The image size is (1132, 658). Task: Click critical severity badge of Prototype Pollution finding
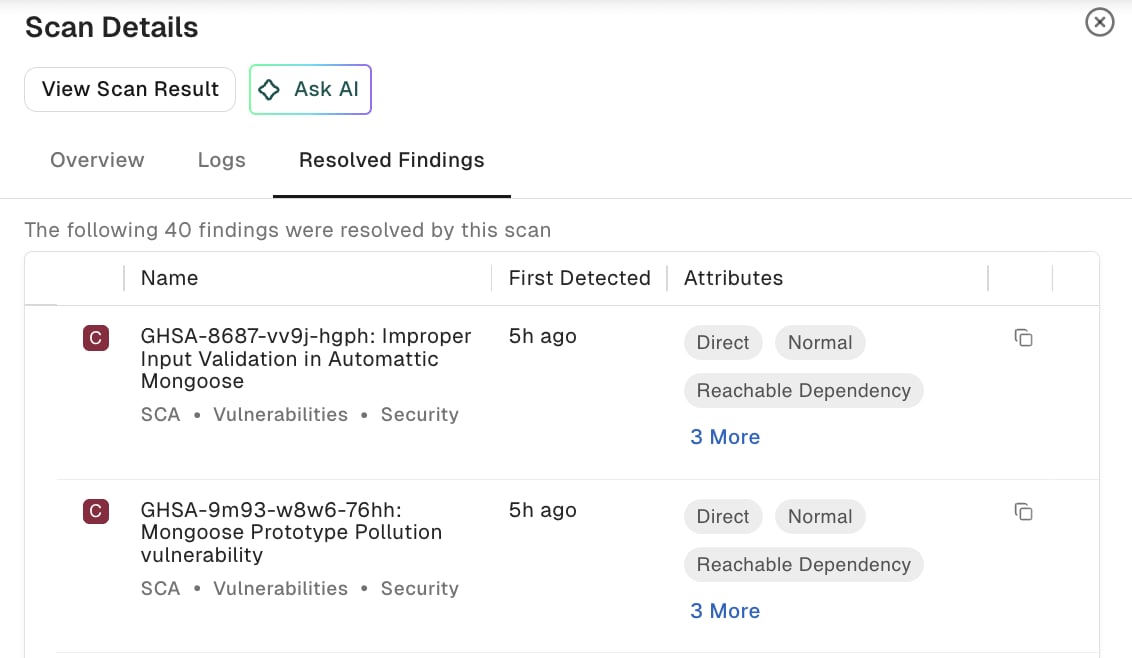[96, 511]
